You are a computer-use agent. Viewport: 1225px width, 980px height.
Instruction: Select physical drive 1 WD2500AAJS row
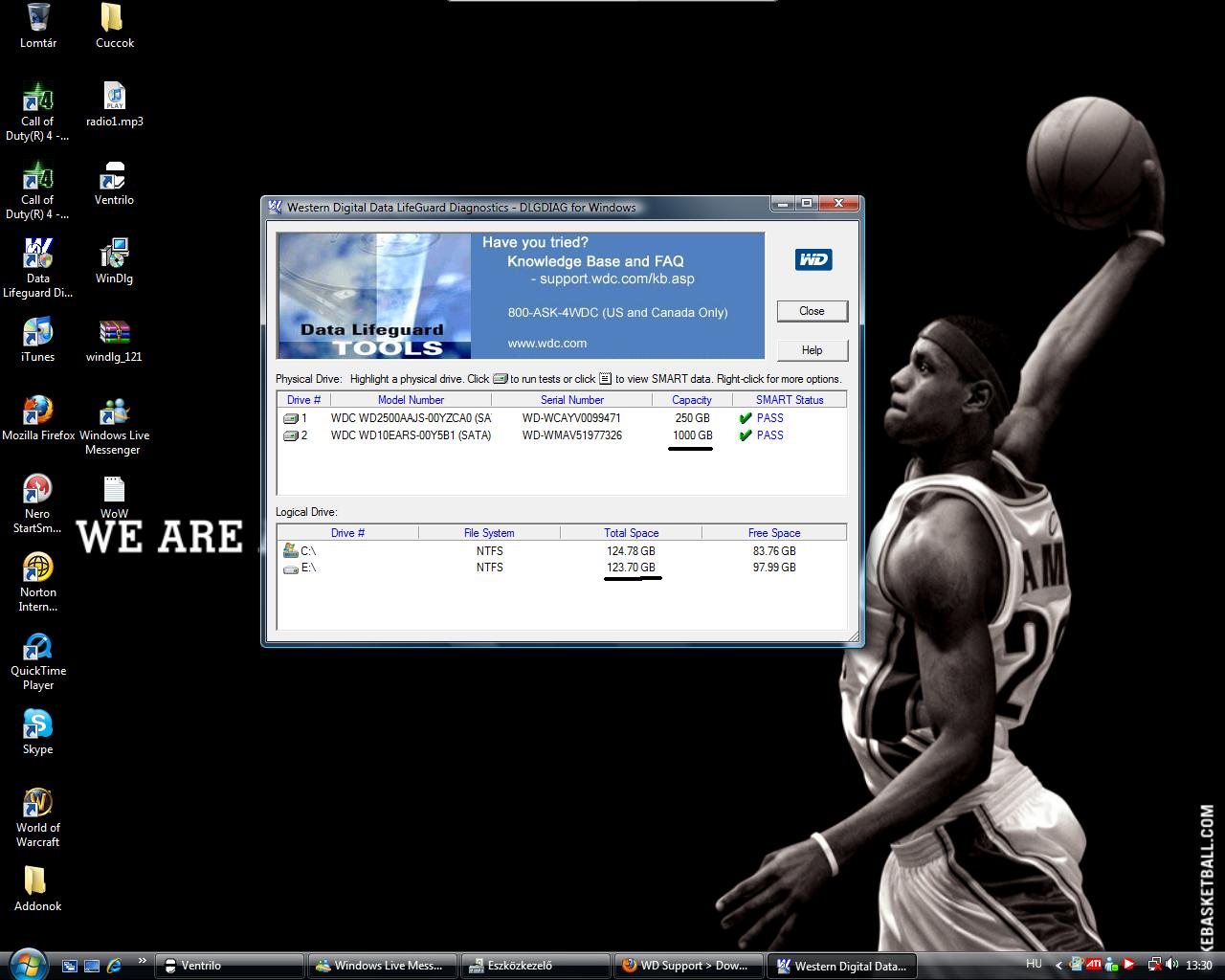coord(562,418)
